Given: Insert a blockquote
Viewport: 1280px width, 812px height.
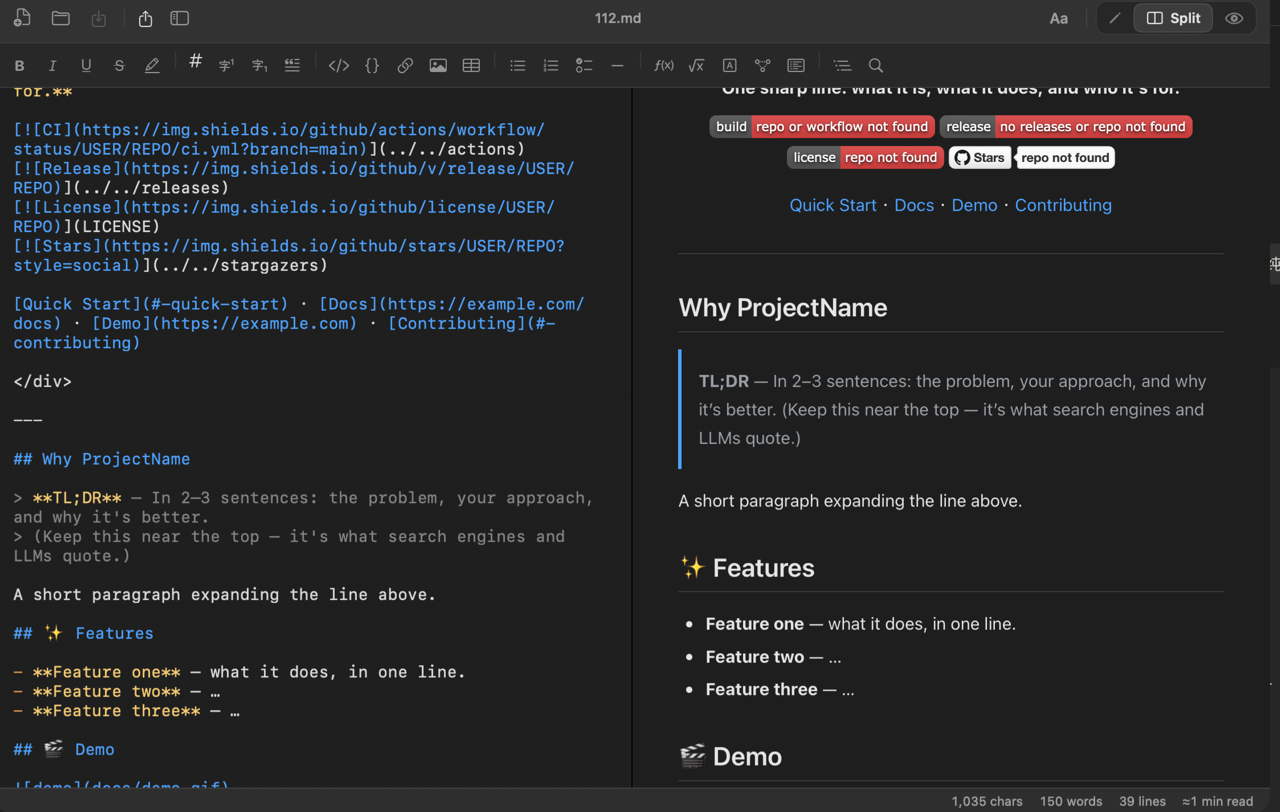Looking at the screenshot, I should point(292,65).
